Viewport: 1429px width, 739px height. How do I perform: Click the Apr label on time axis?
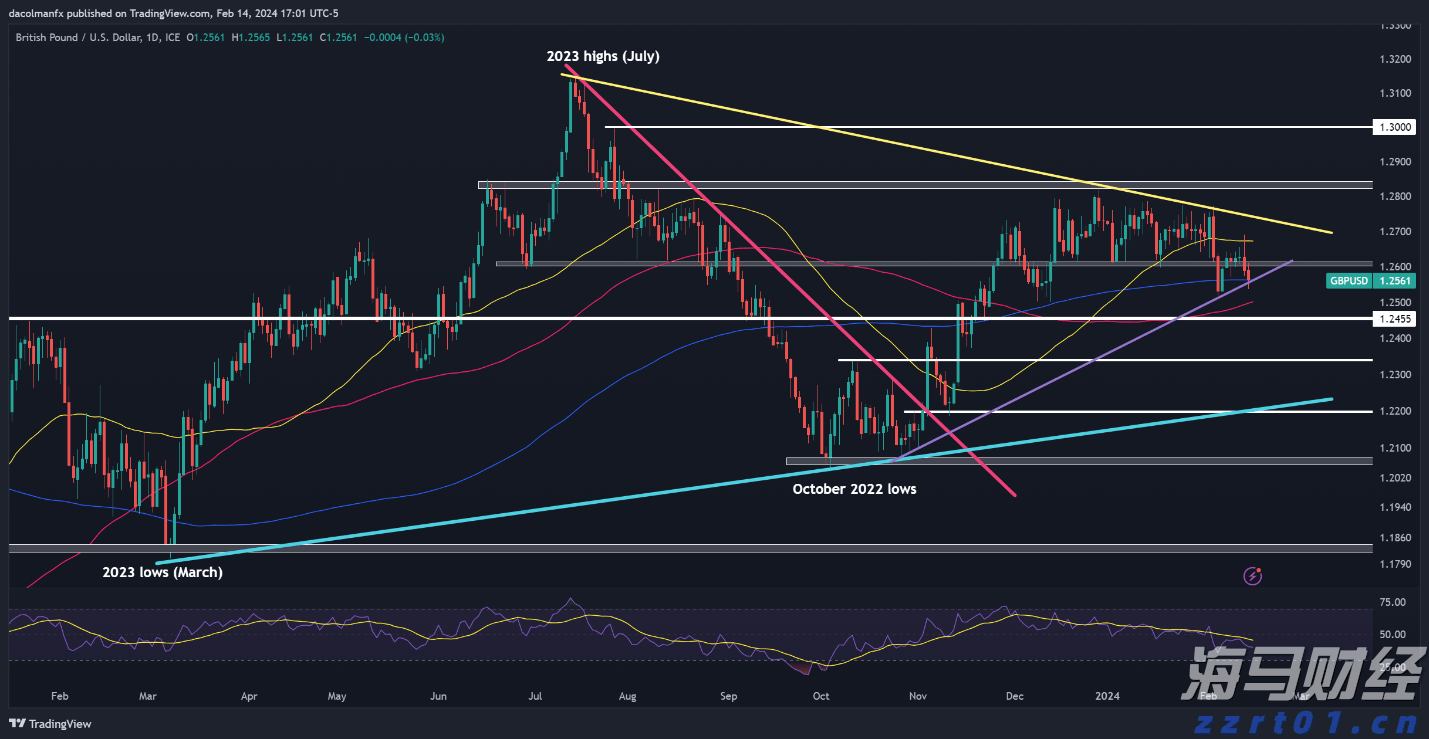(249, 695)
